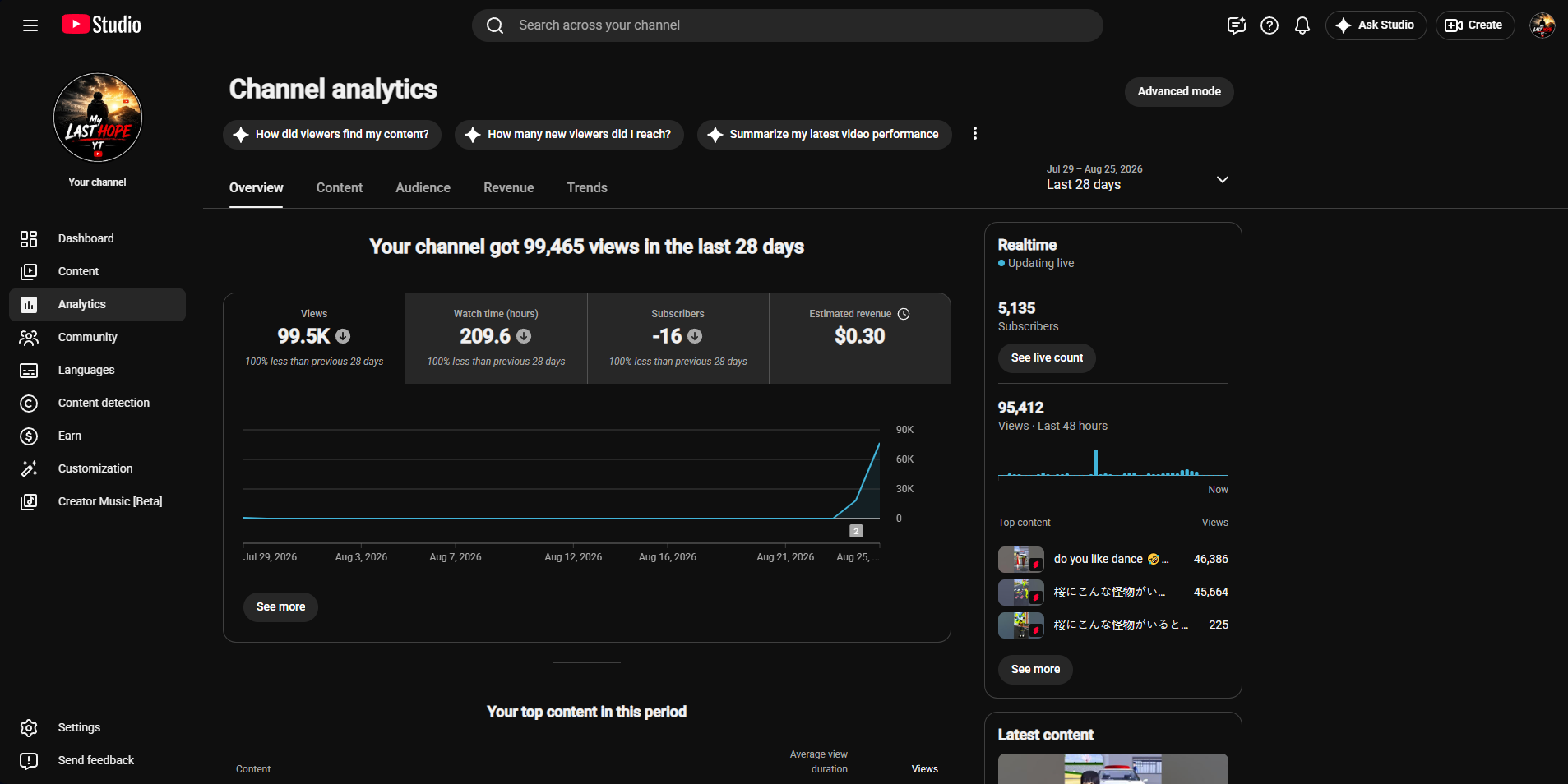Viewport: 1568px width, 784px height.
Task: Click the down arrow beside 99.5K views
Action: coord(343,336)
